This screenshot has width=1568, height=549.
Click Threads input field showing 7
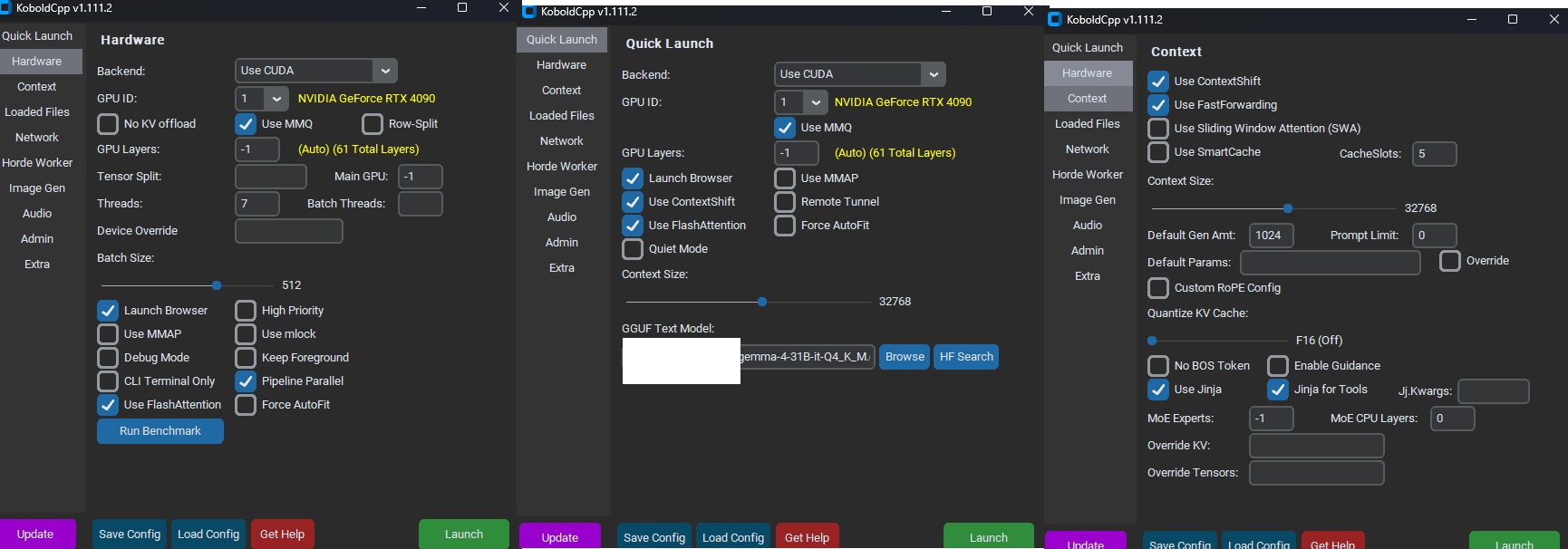click(257, 203)
